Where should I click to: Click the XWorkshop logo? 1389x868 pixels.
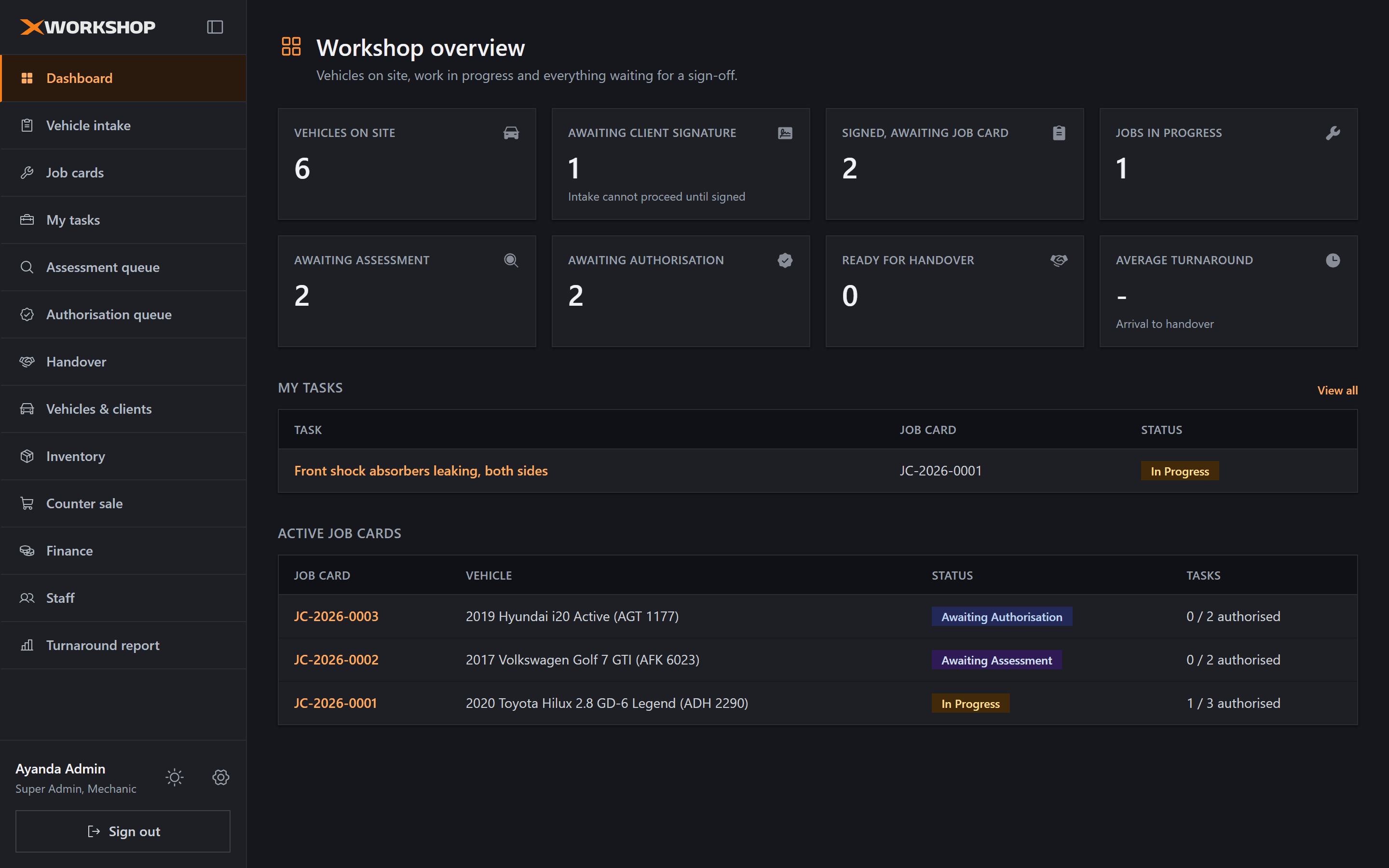(88, 27)
